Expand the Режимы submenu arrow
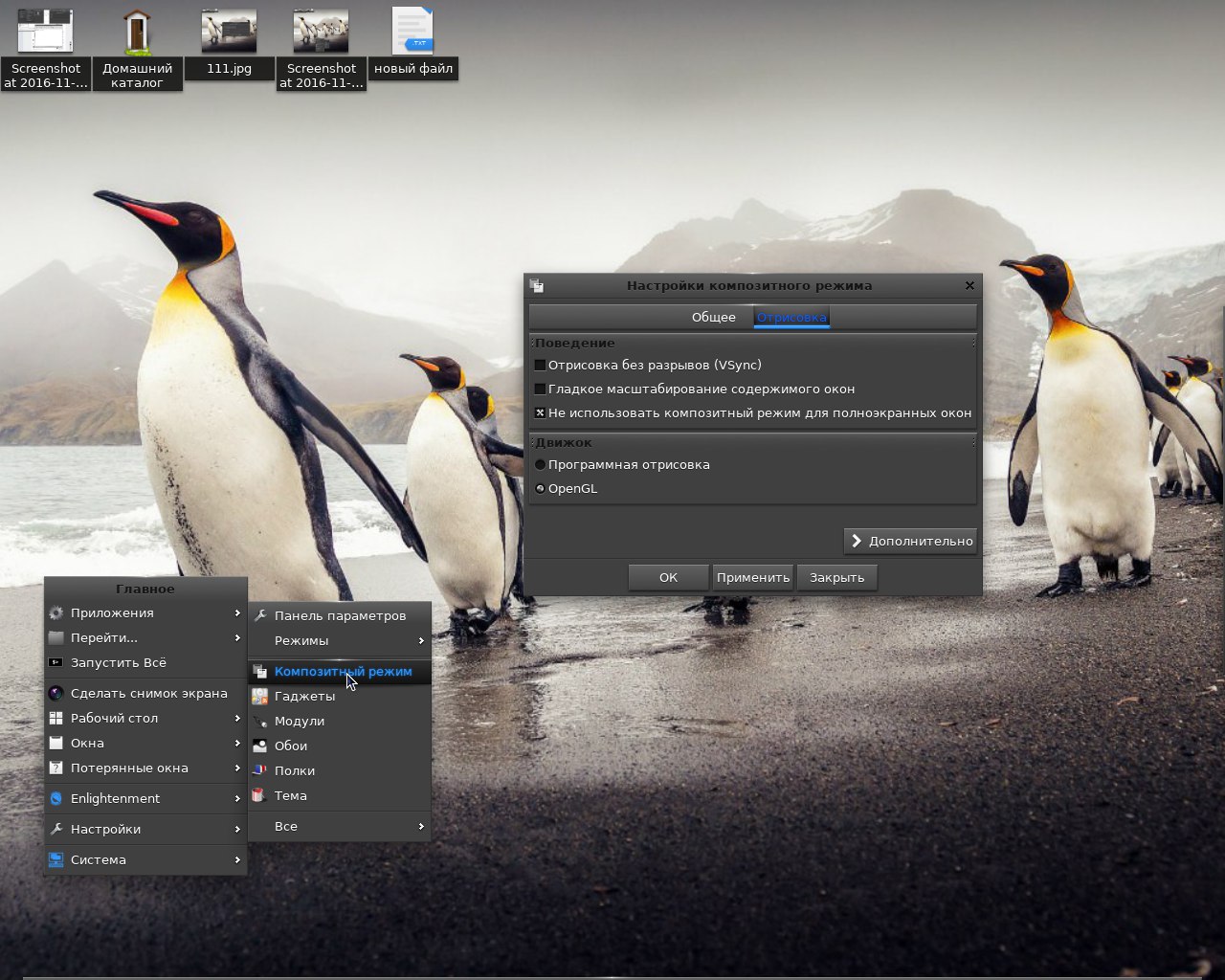This screenshot has height=980, width=1225. point(420,641)
